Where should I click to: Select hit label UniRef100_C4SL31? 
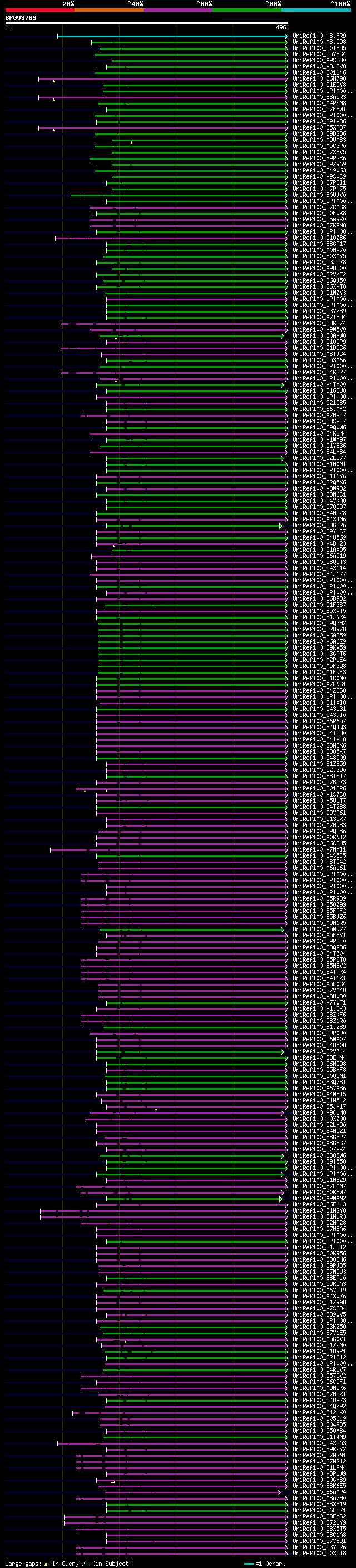tap(319, 709)
